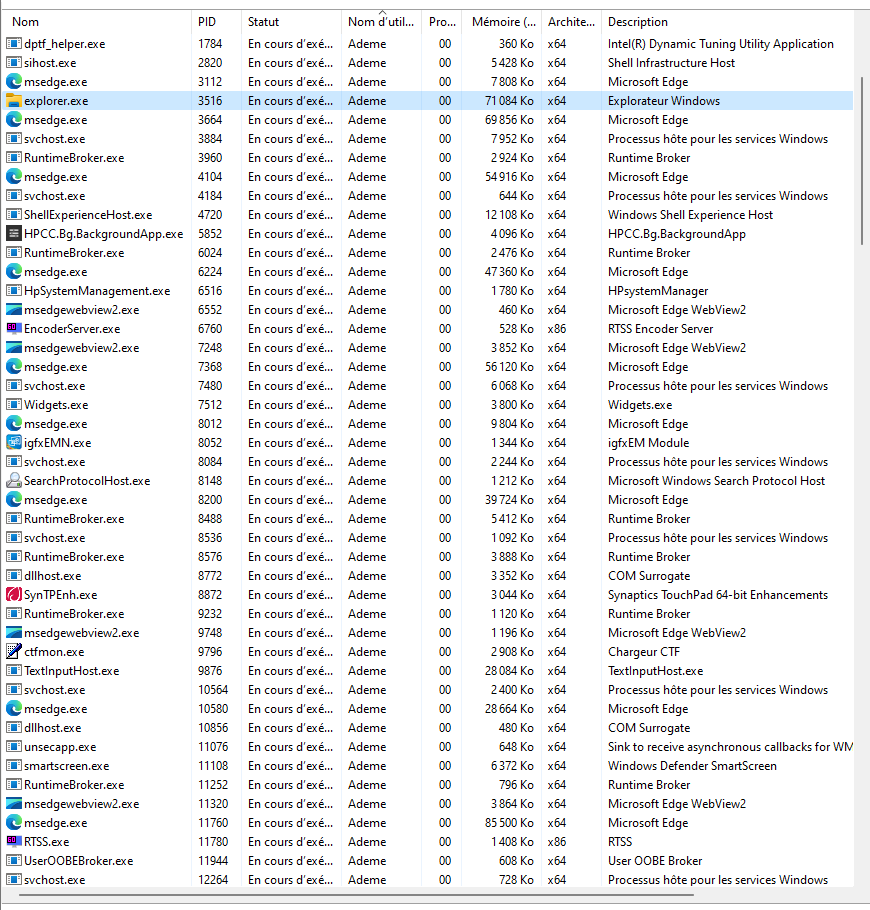Click the HPCC.Bg.BackgroundApp.exe icon

tap(13, 234)
